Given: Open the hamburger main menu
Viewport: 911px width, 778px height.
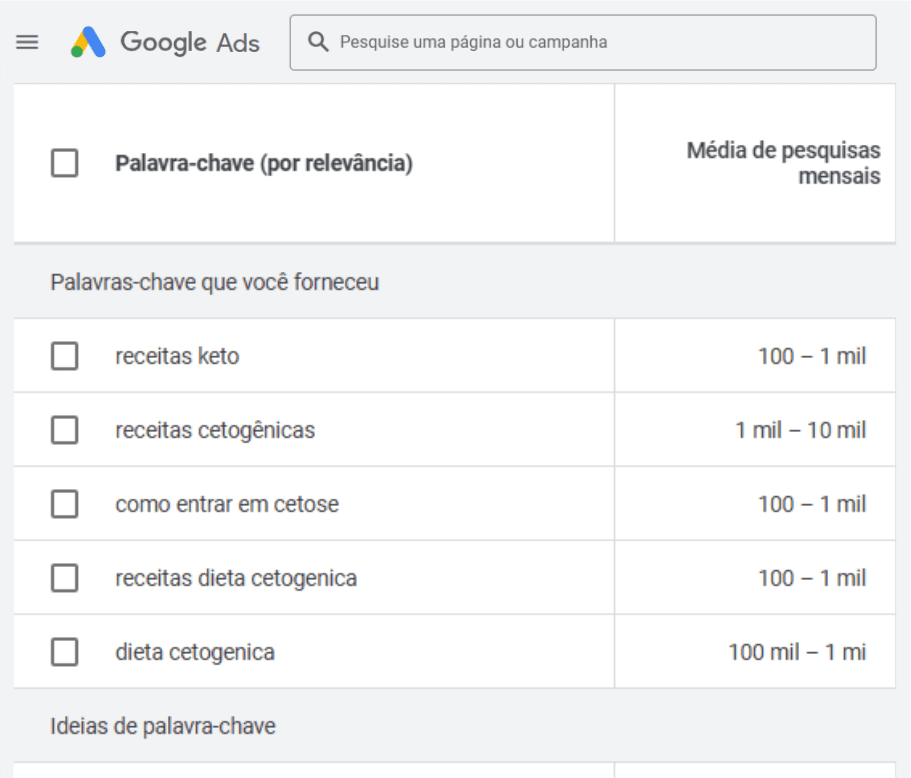Looking at the screenshot, I should [27, 42].
